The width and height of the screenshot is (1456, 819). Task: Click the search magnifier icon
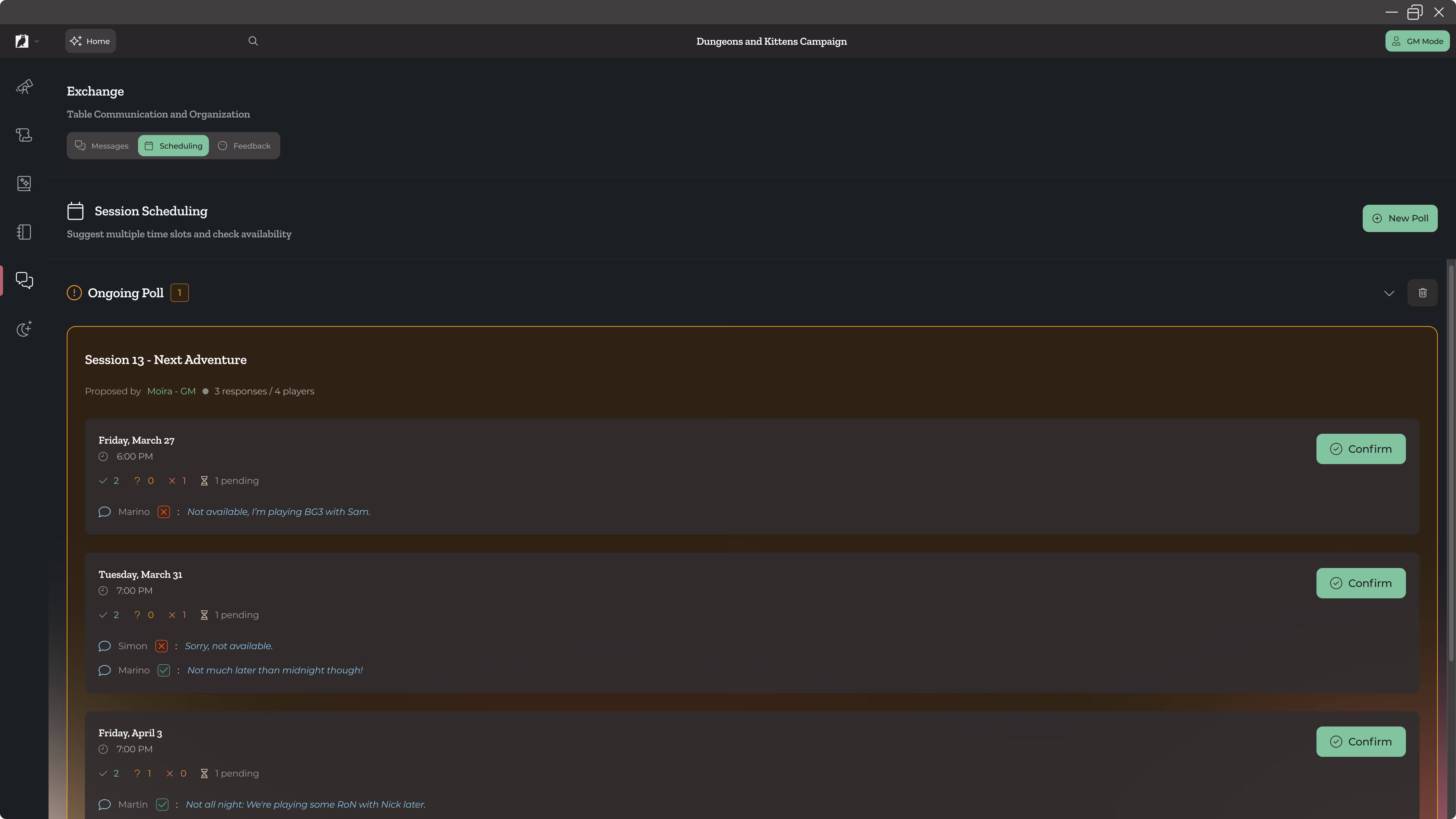pos(253,41)
